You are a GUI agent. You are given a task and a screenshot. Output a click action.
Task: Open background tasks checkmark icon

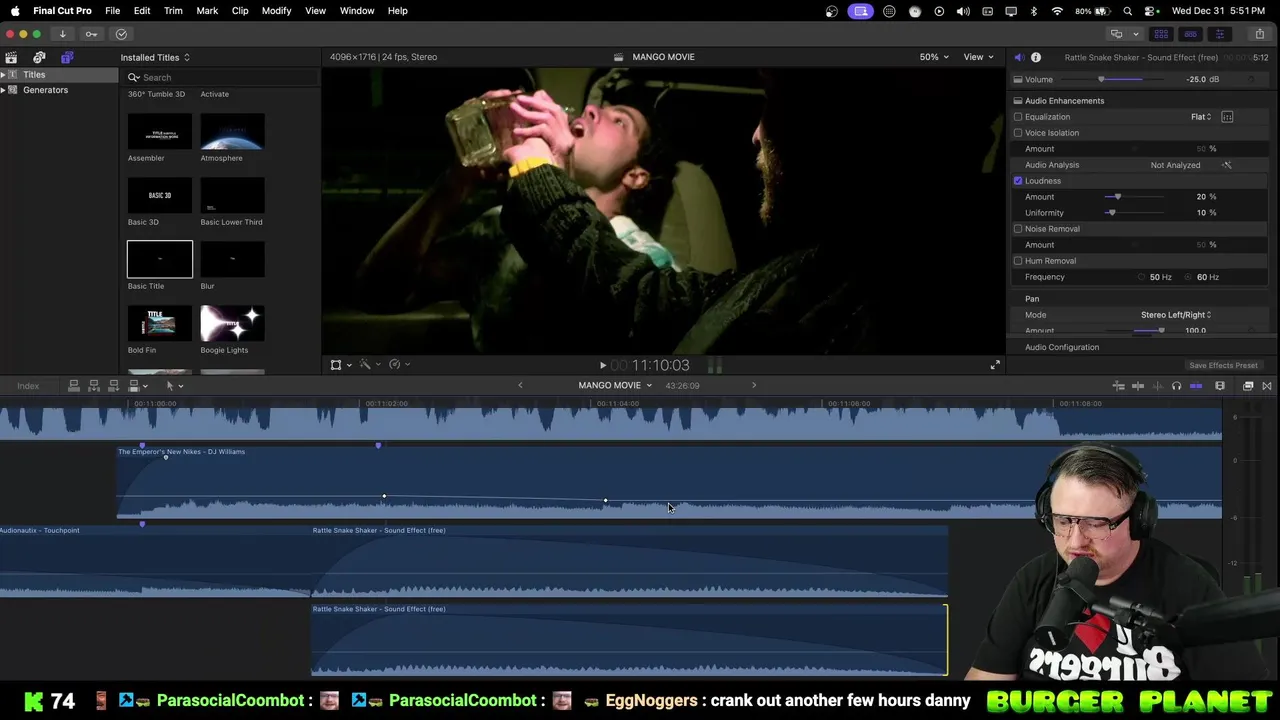pyautogui.click(x=121, y=34)
